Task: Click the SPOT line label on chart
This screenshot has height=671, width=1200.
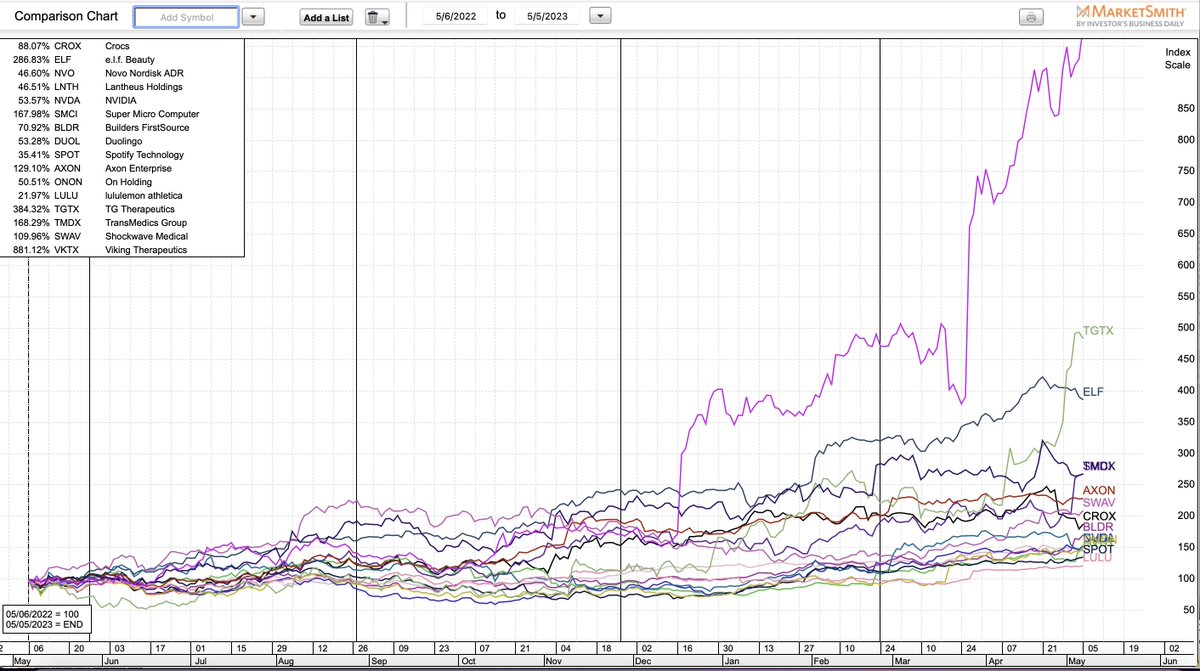Action: coord(1098,549)
